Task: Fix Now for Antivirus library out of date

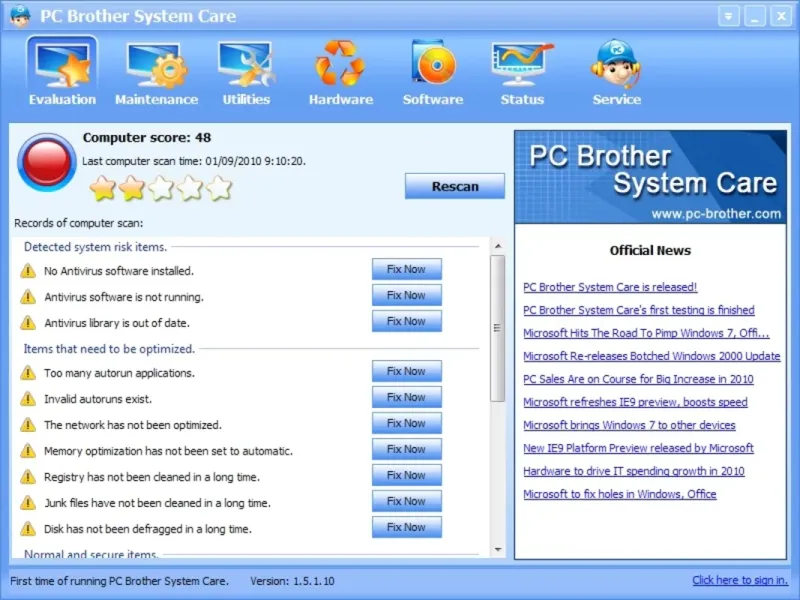Action: (407, 321)
